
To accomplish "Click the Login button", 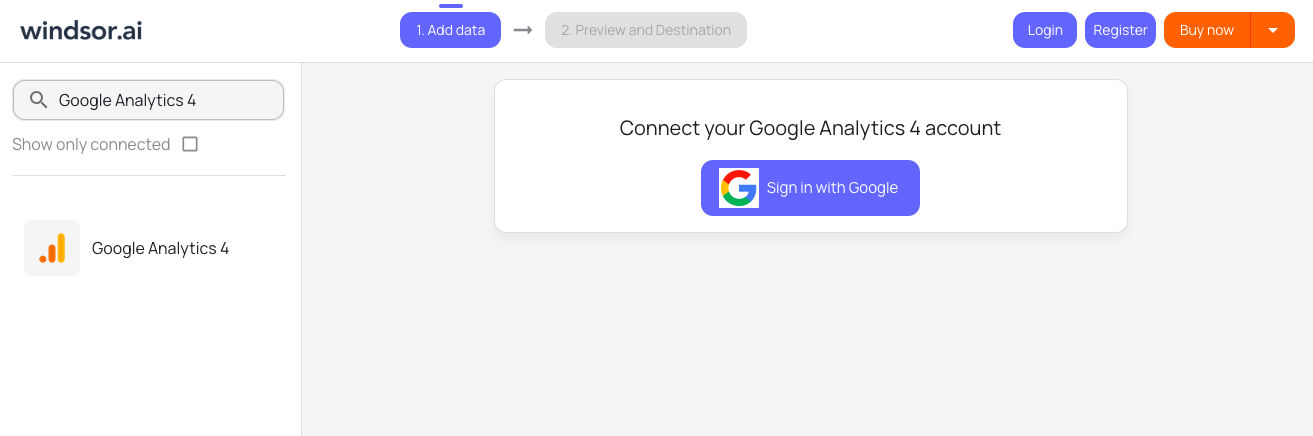I will click(1045, 30).
